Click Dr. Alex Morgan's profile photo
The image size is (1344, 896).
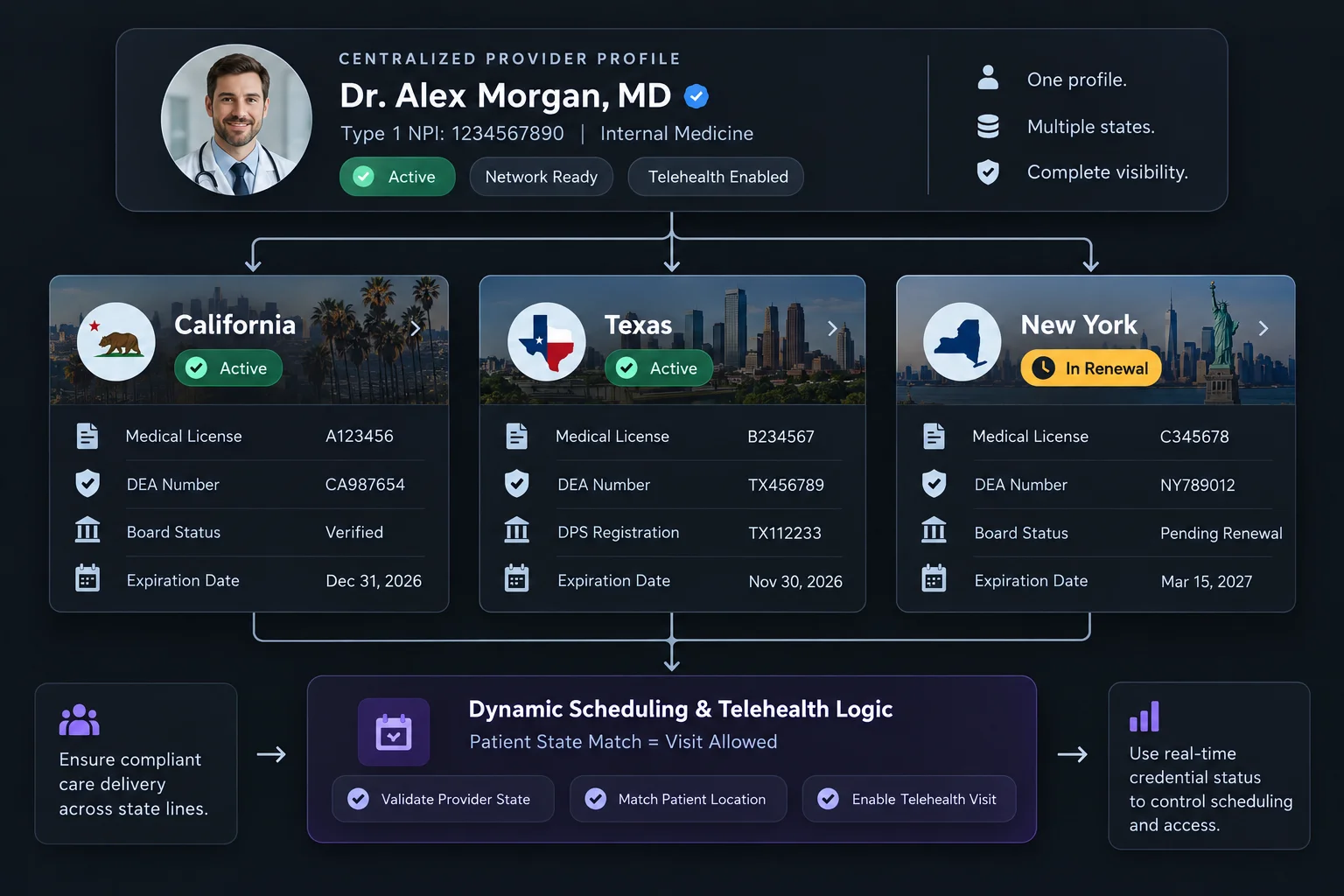click(x=236, y=120)
